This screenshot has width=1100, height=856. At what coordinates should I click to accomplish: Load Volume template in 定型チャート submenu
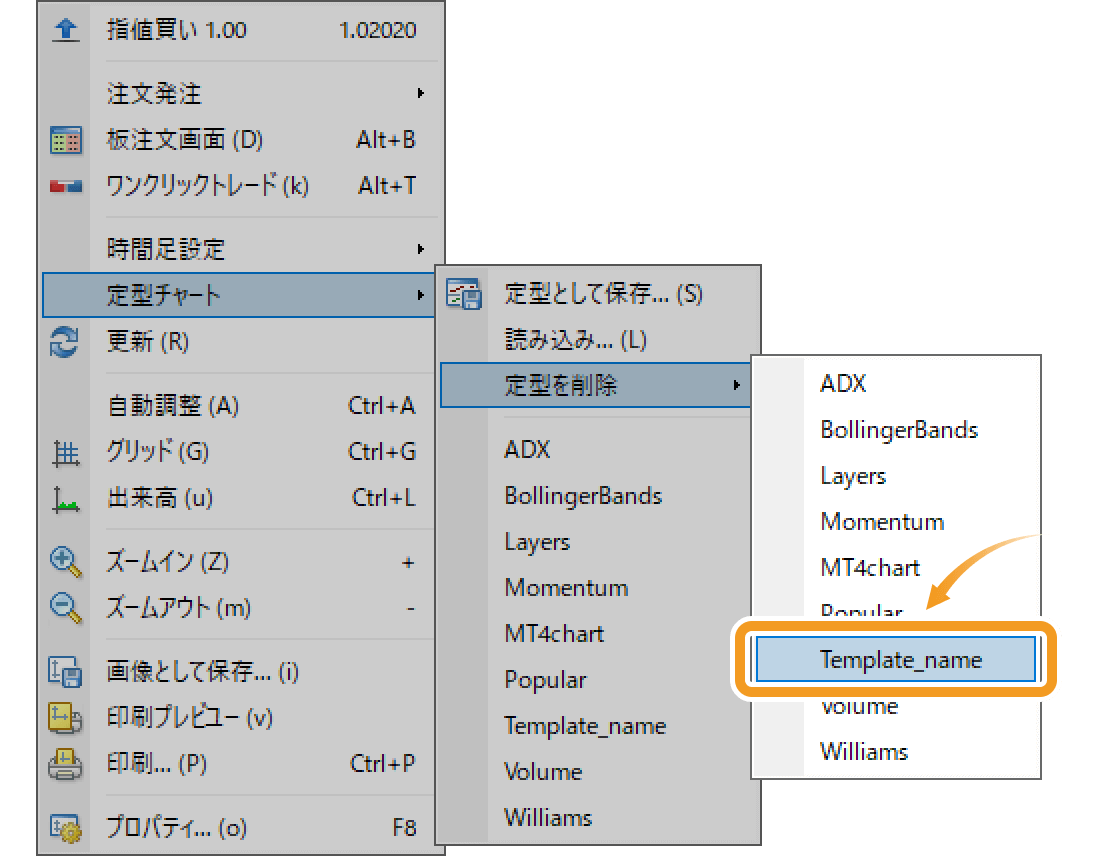tap(598, 772)
